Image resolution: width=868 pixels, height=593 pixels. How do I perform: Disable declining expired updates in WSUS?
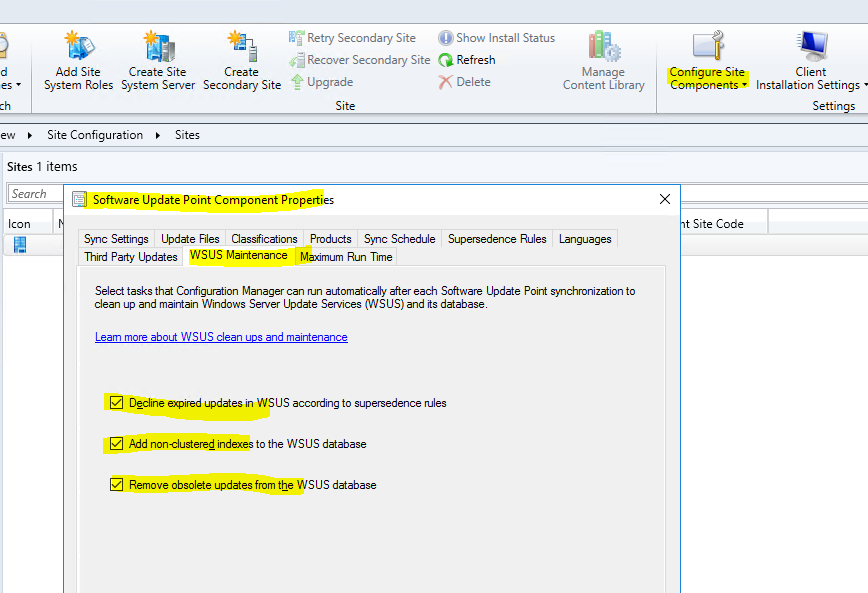pos(117,402)
